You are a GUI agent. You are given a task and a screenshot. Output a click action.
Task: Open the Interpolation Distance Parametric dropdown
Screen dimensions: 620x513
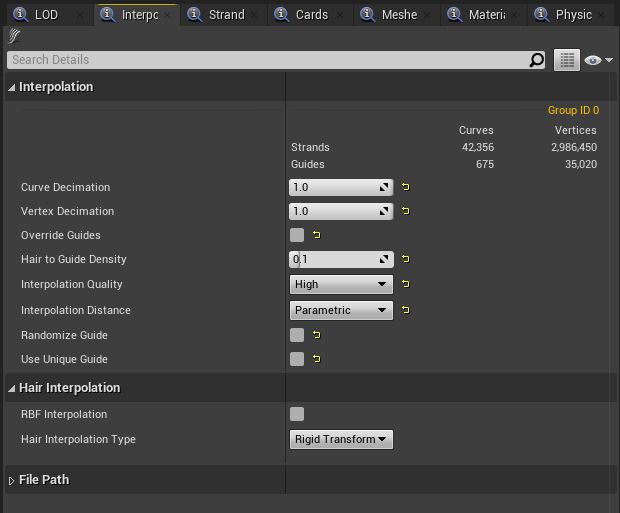[x=341, y=310]
